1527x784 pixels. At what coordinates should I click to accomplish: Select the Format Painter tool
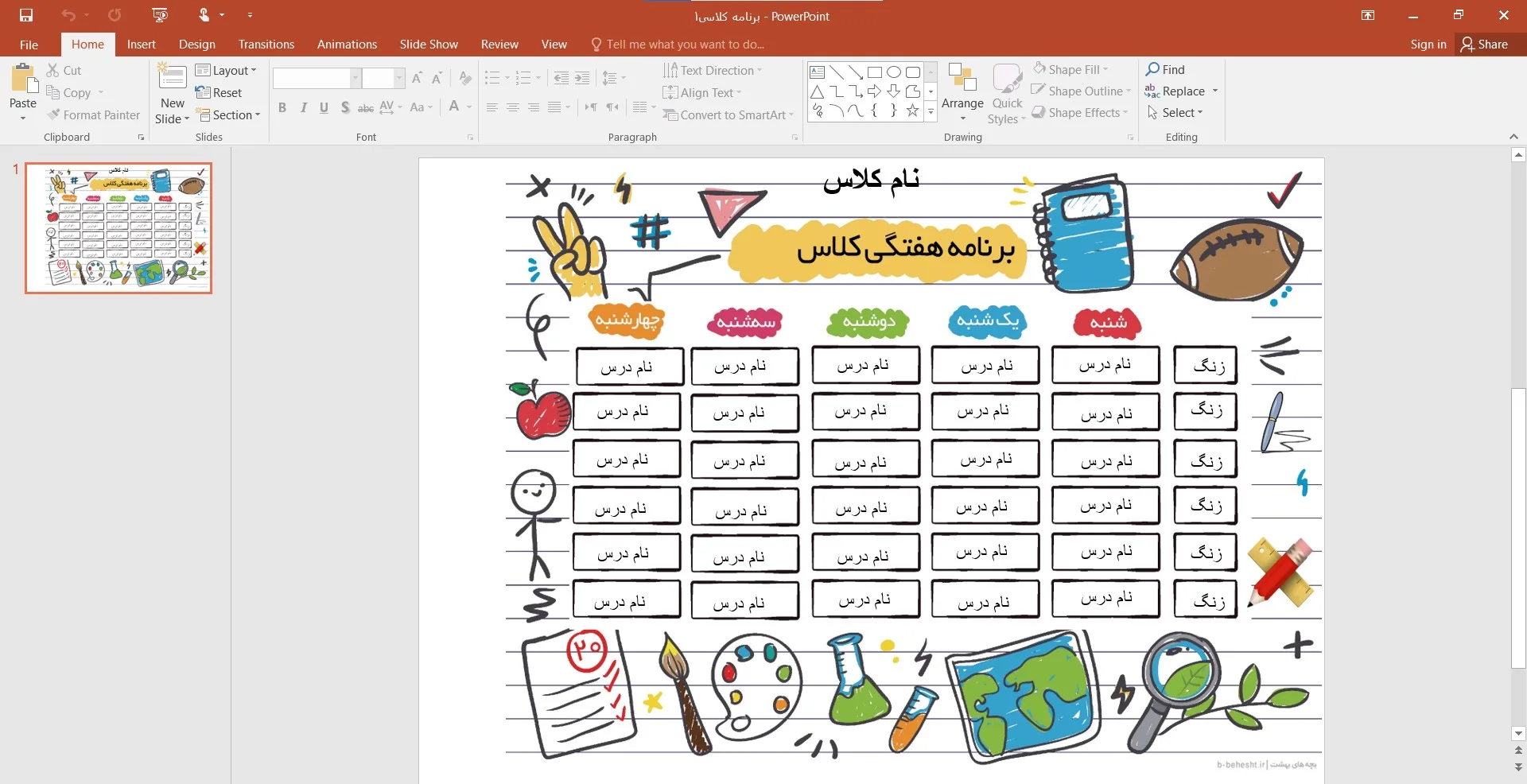click(x=93, y=114)
